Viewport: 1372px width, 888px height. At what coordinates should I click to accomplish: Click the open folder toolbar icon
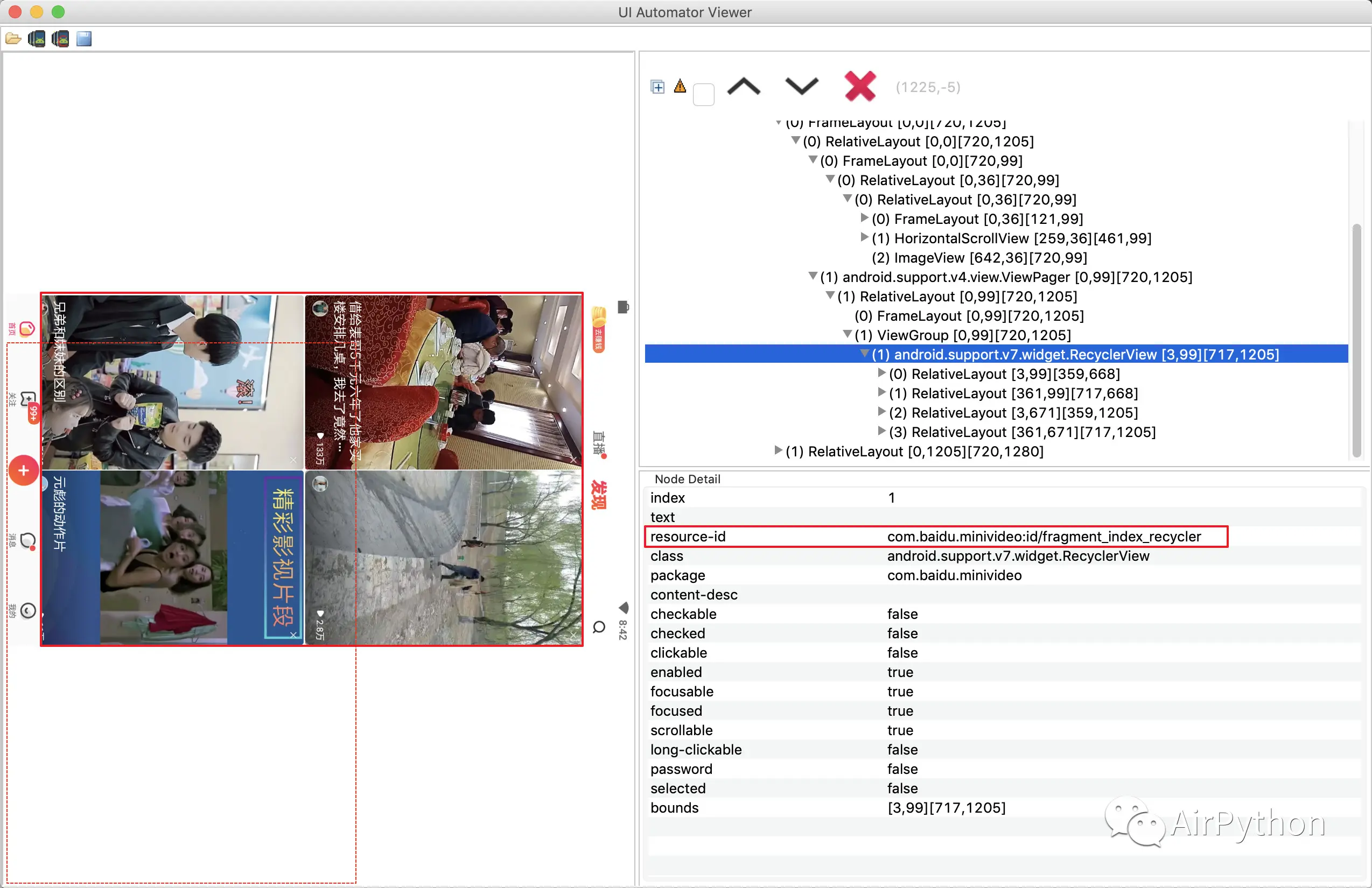click(x=13, y=39)
